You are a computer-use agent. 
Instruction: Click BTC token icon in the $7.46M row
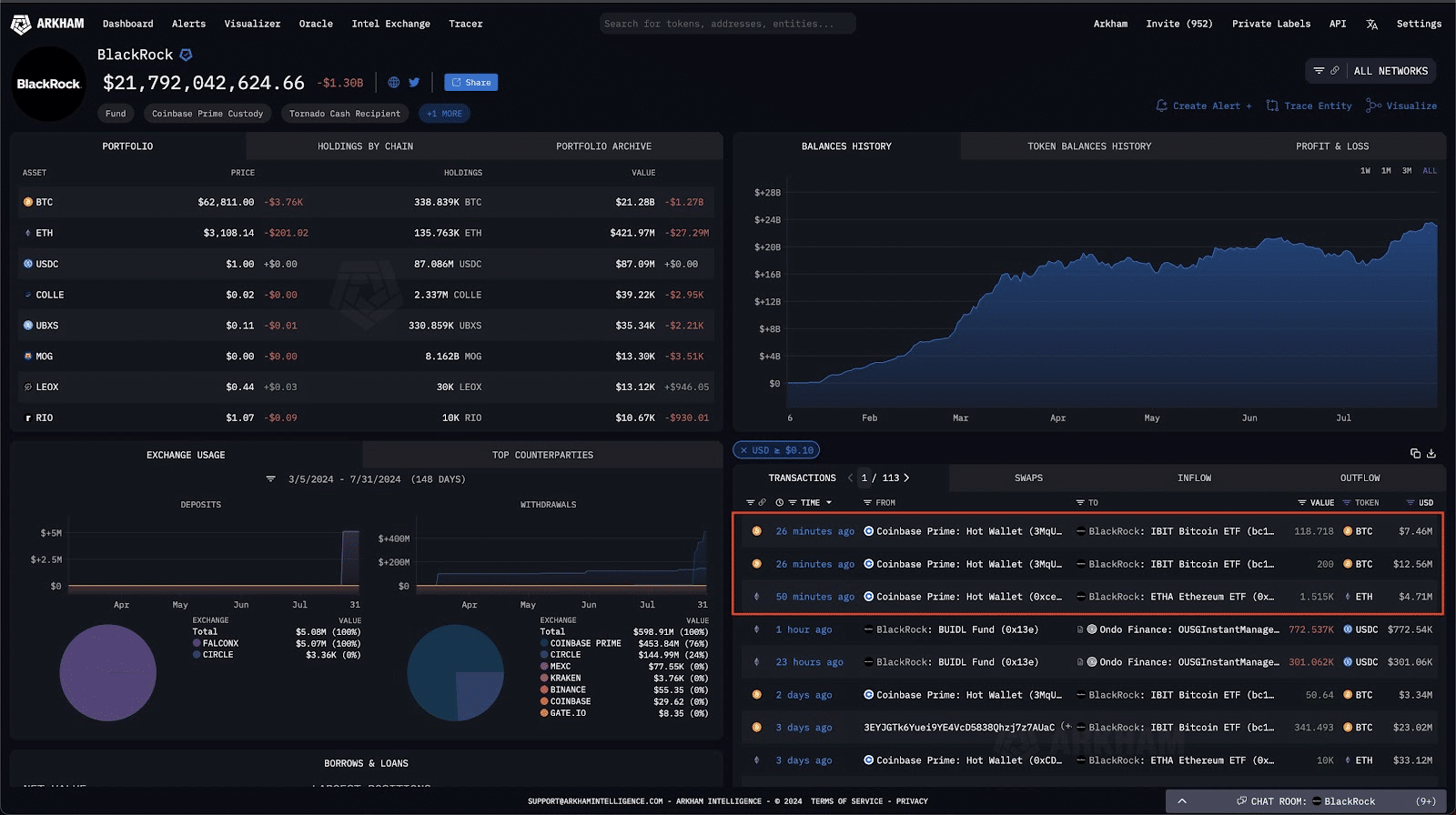pyautogui.click(x=1348, y=531)
